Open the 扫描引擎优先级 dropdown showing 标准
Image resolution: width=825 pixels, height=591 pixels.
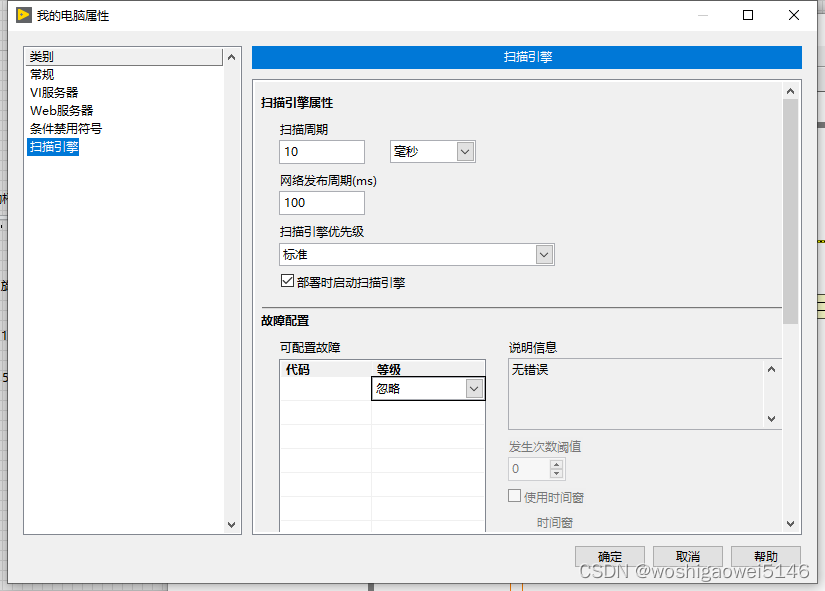pyautogui.click(x=543, y=254)
